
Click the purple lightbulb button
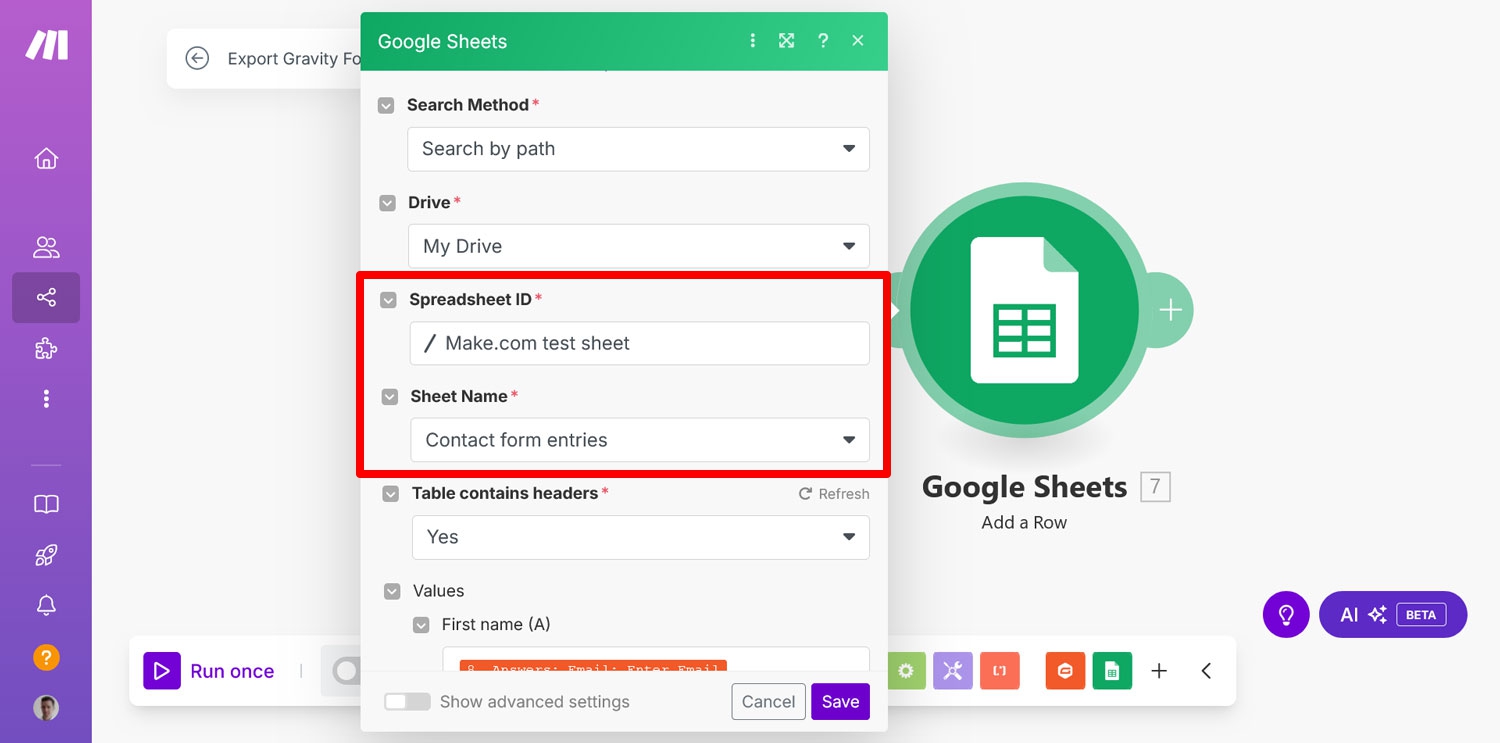coord(1286,614)
